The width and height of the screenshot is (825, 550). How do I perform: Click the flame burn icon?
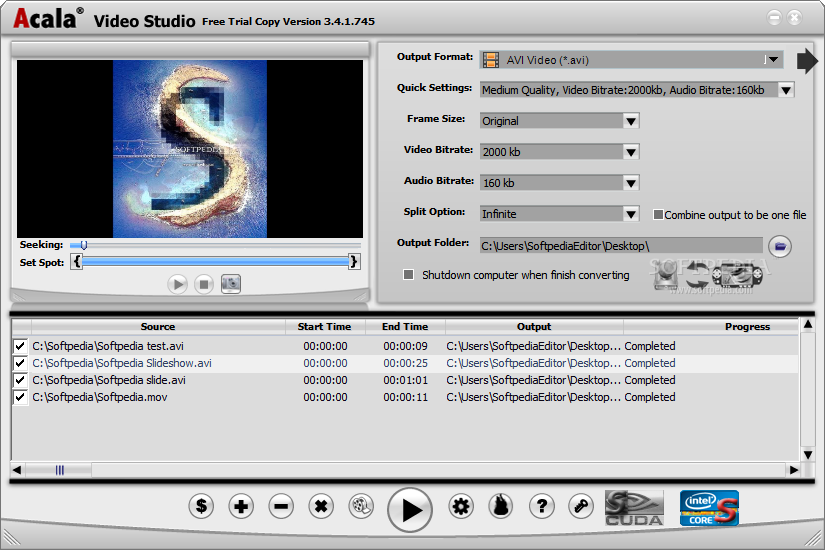pos(501,506)
